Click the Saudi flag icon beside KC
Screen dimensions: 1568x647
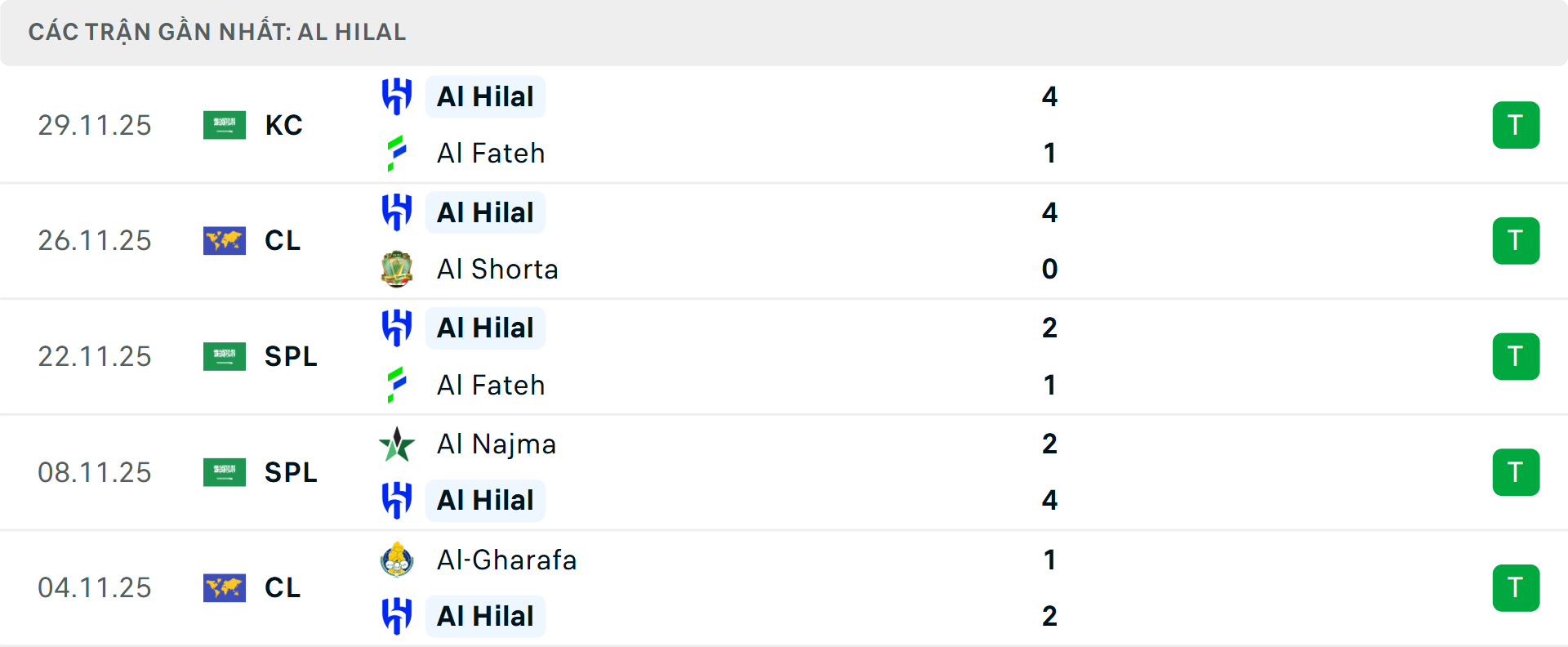[225, 125]
